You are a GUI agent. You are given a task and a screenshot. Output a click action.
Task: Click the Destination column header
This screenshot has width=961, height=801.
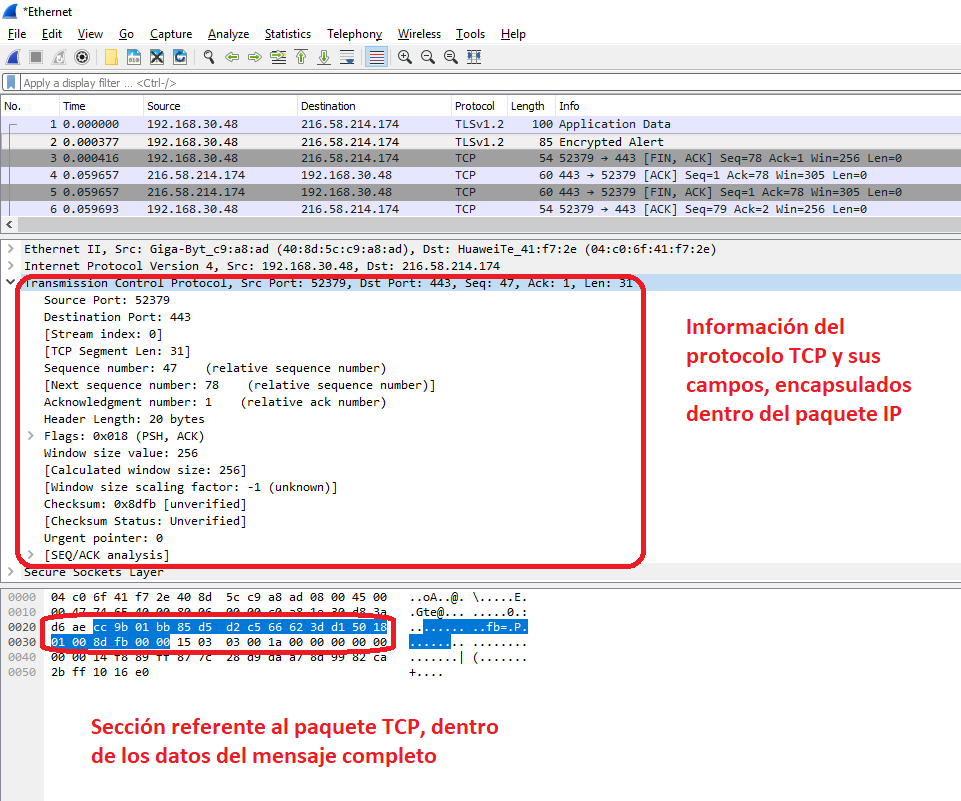pos(328,106)
